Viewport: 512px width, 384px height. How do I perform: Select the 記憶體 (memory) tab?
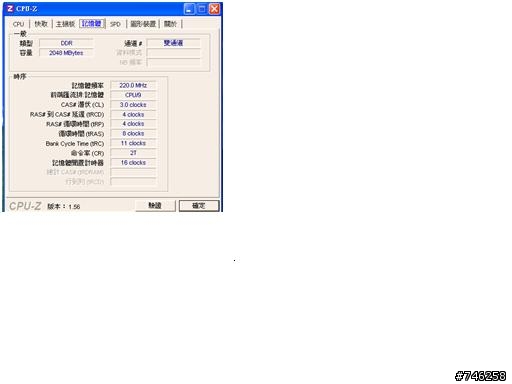coord(92,23)
